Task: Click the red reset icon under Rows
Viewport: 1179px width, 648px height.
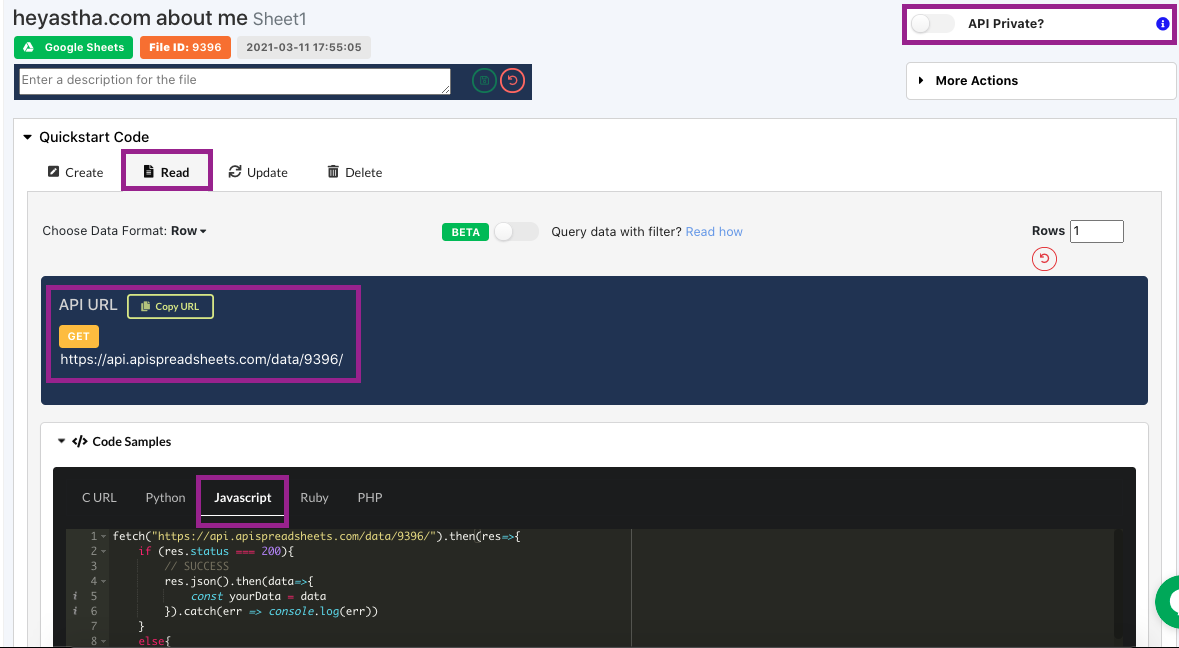Action: point(1044,260)
